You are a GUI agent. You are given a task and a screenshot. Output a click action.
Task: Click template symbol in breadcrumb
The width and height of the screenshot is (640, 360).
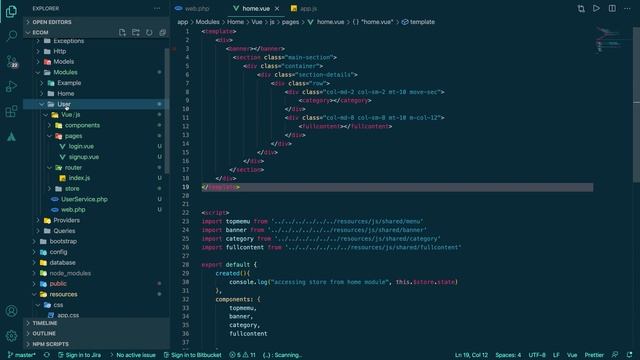[x=418, y=22]
